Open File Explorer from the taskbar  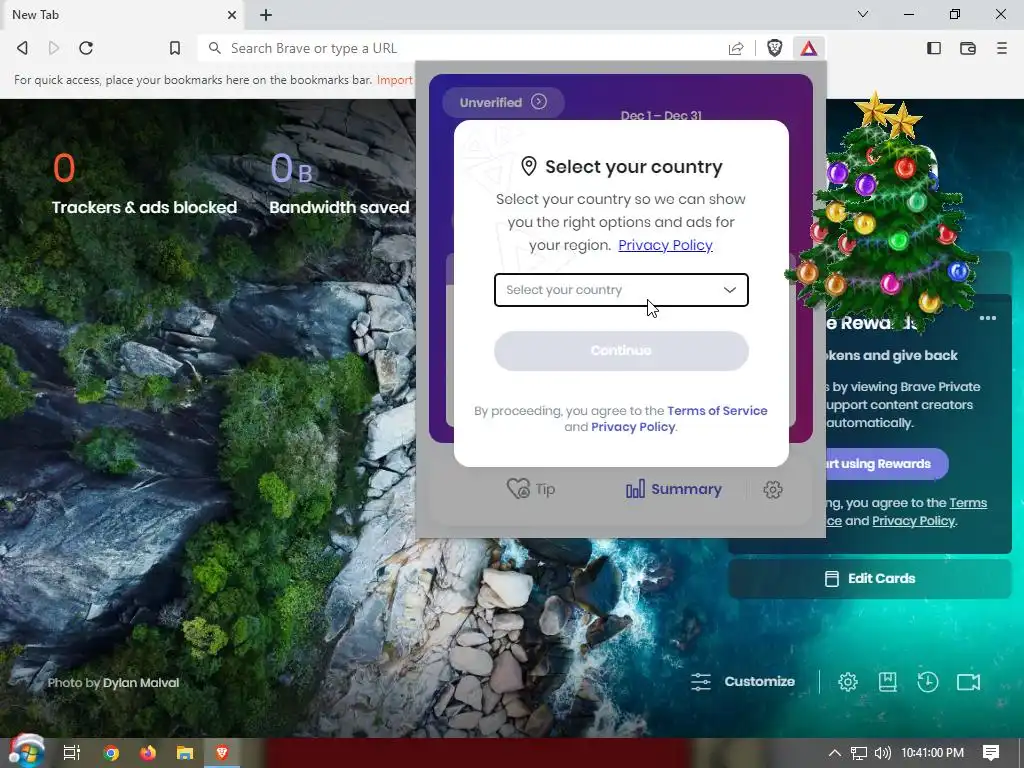tap(185, 753)
